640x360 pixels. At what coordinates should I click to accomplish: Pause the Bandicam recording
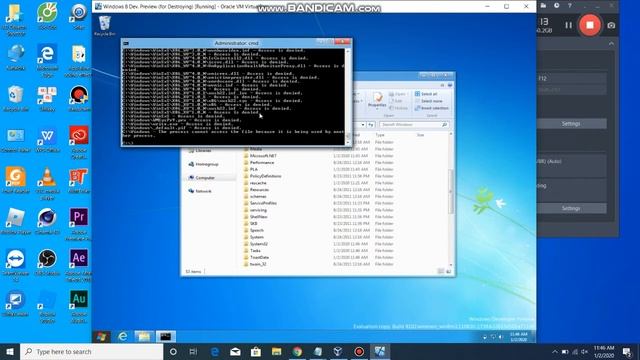coord(569,25)
